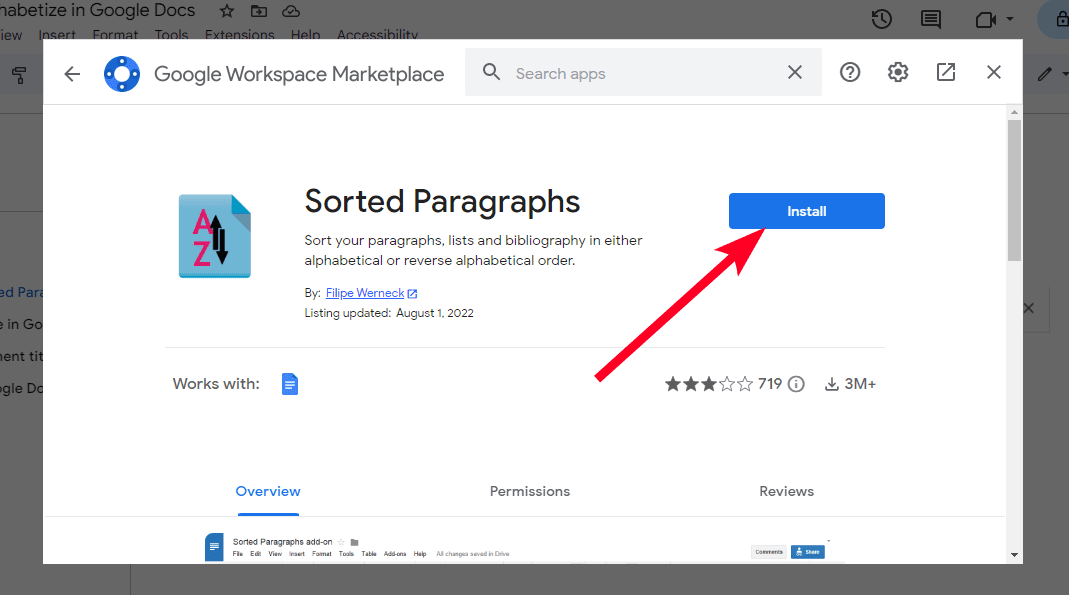The image size is (1069, 595).
Task: Open the listing in a new window
Action: (945, 72)
